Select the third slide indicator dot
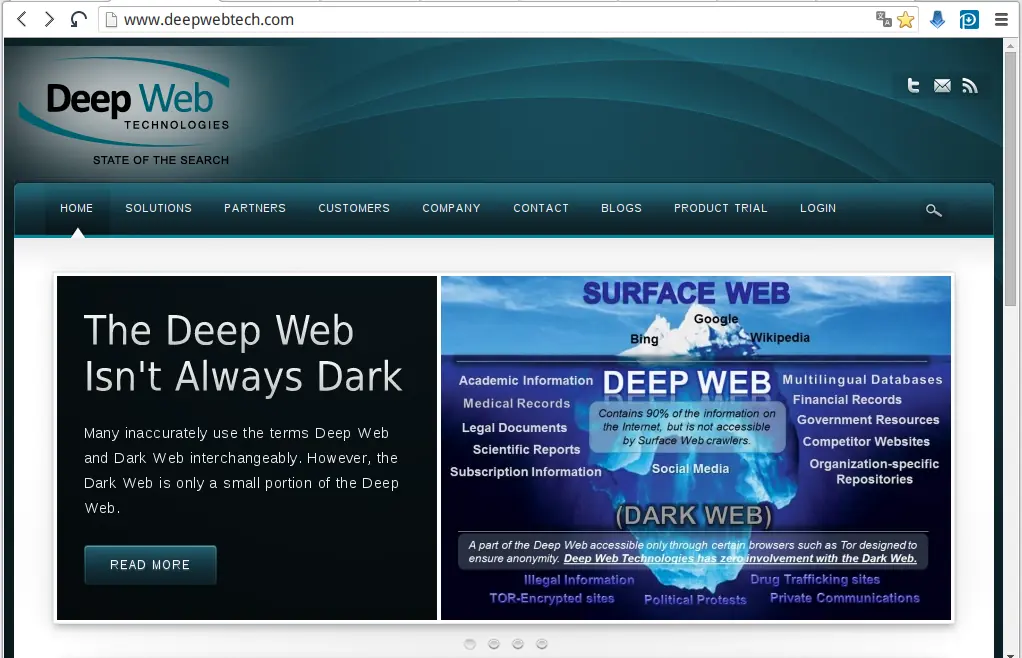The width and height of the screenshot is (1022, 658). [x=518, y=644]
